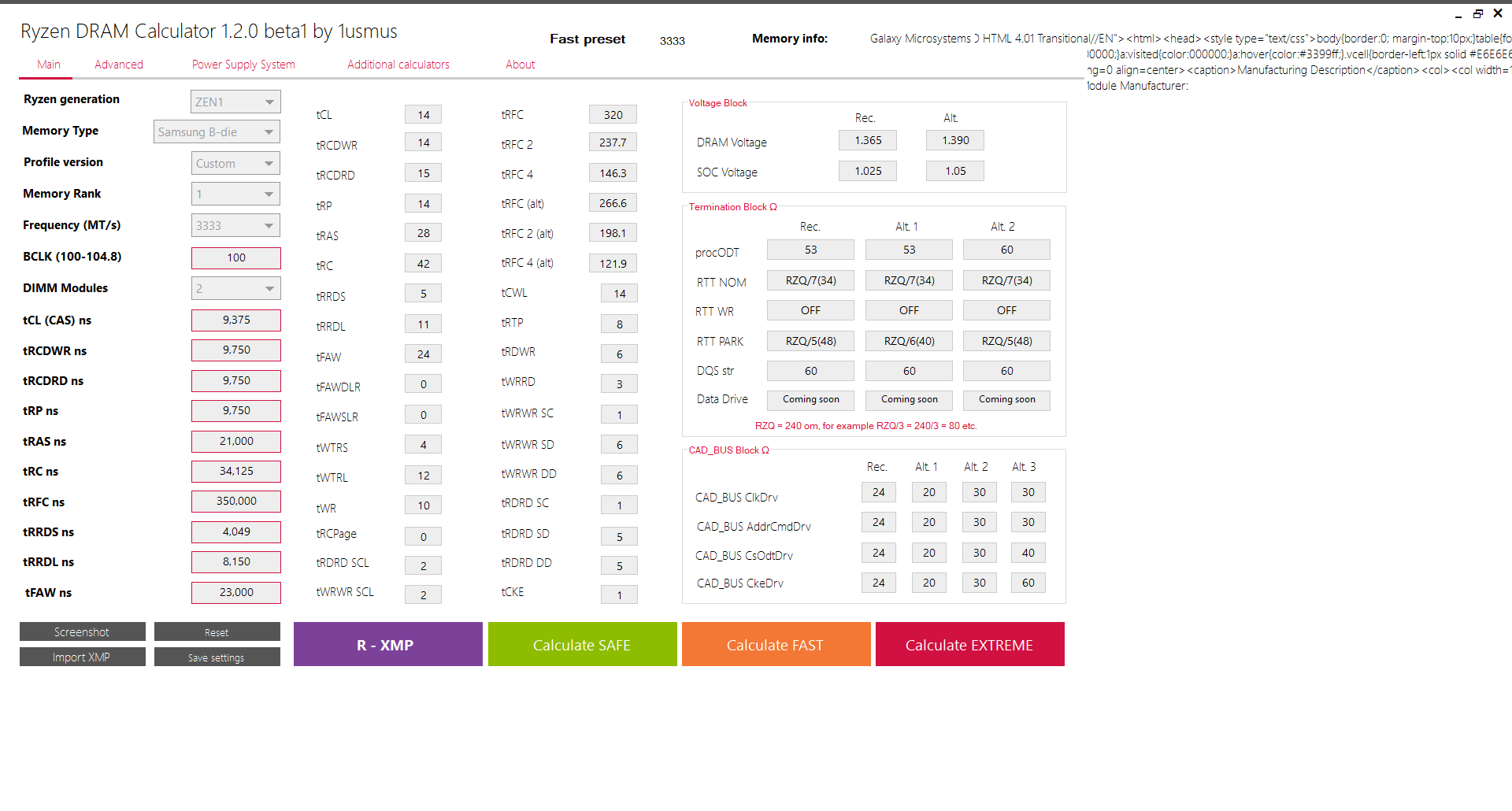Focus the tRFC ns input field
Image resolution: width=1512 pixels, height=811 pixels.
tap(236, 502)
